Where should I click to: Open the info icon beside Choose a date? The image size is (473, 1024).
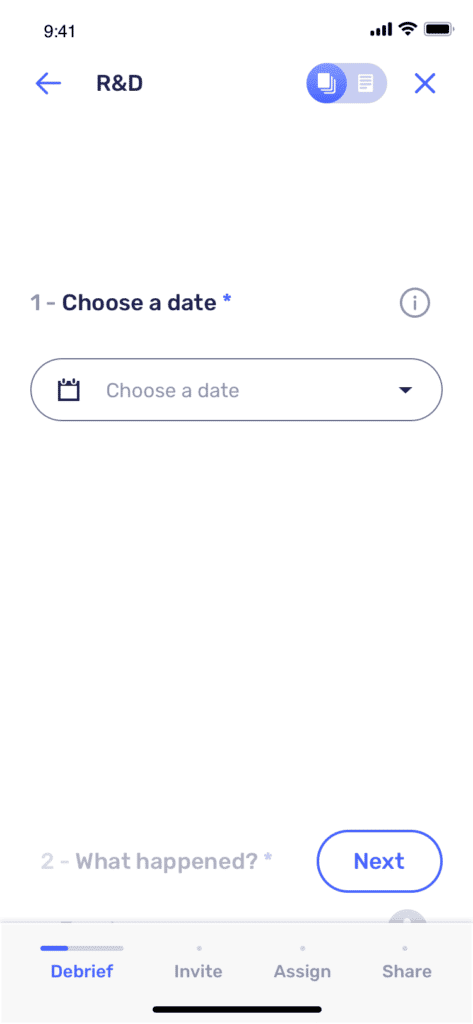point(415,303)
